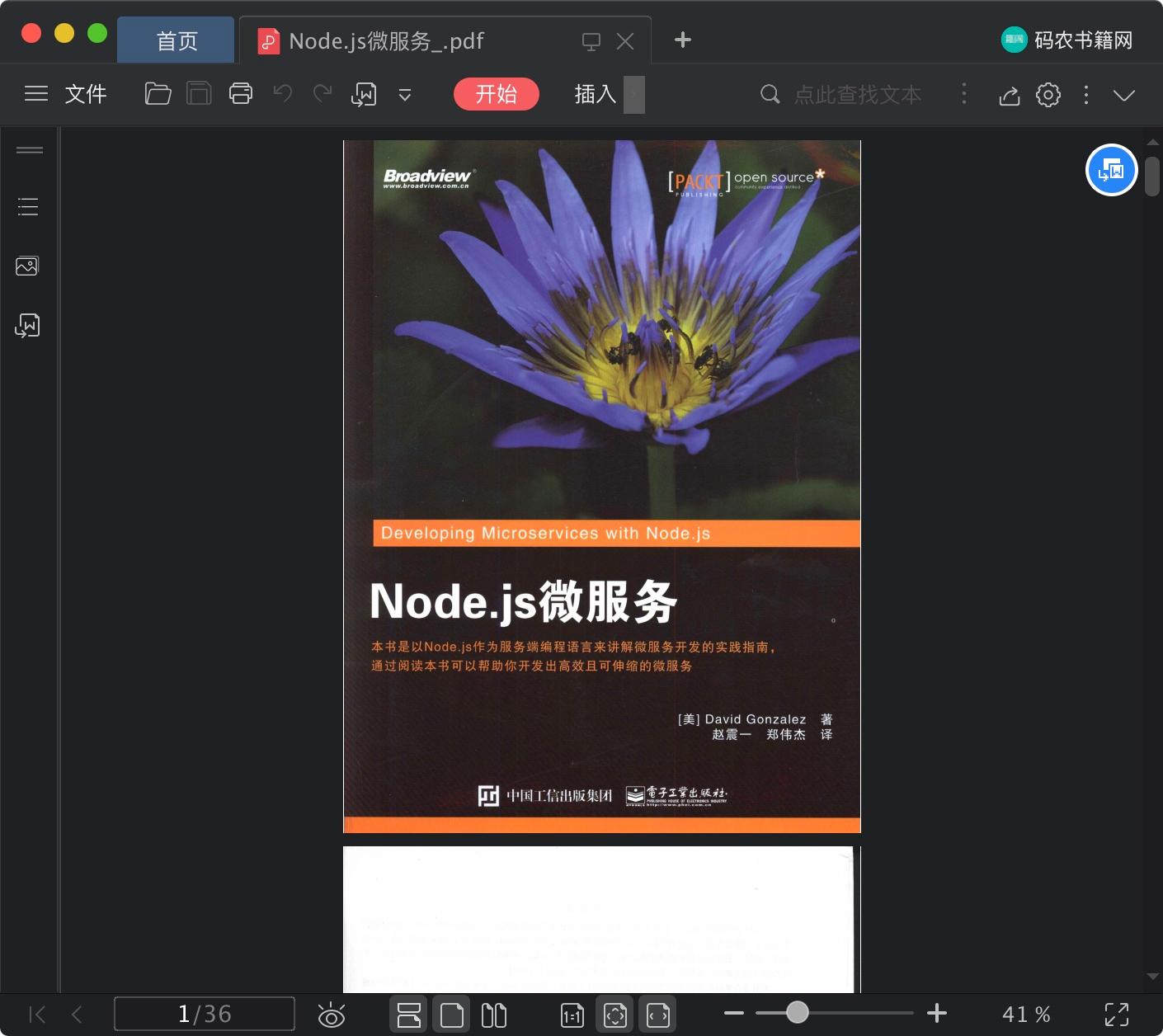Switch to single page view

coord(452,1015)
